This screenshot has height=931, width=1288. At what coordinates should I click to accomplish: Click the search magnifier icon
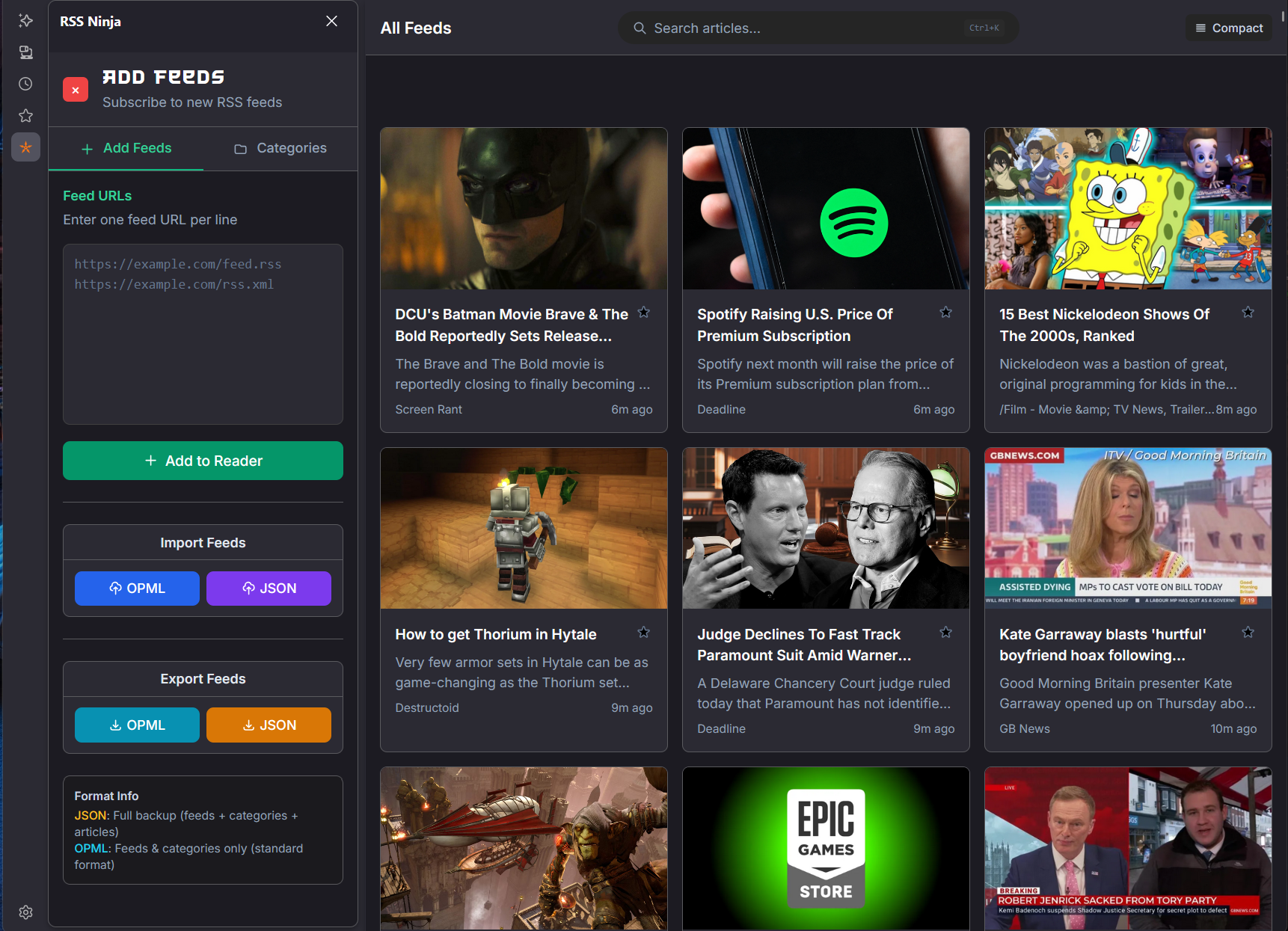[640, 28]
